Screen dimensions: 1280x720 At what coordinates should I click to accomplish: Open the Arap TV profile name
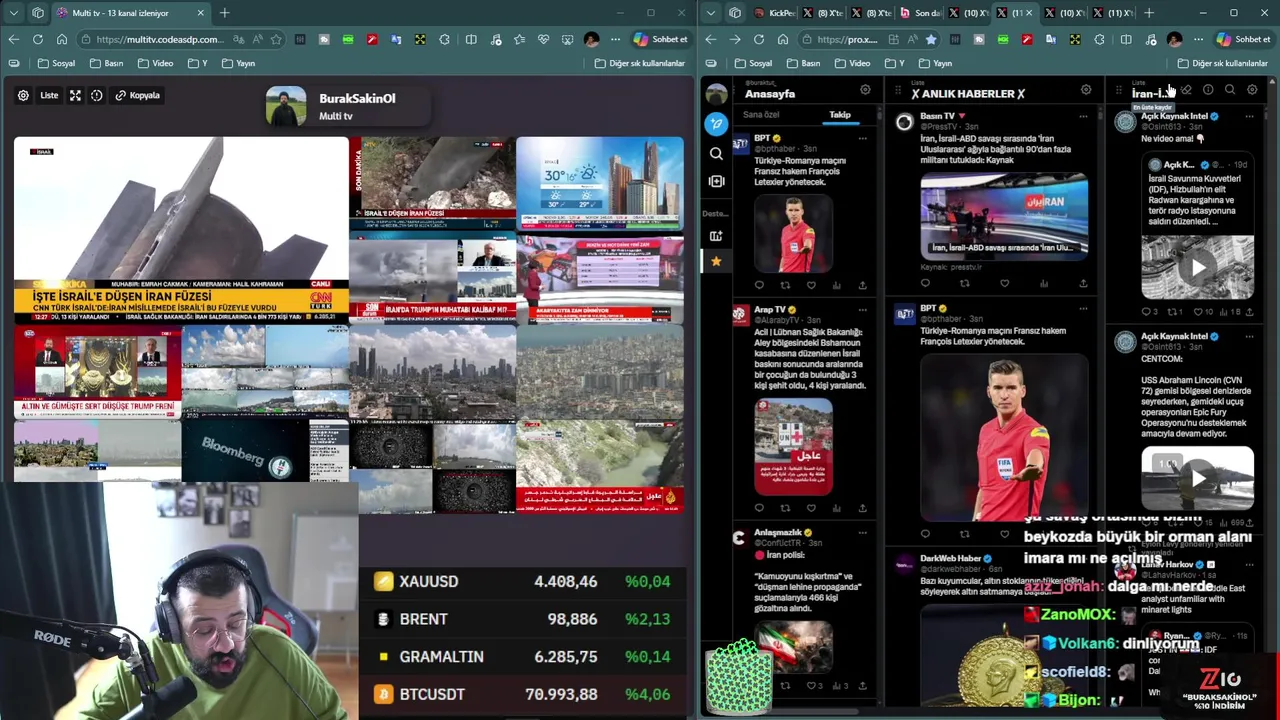(x=769, y=310)
